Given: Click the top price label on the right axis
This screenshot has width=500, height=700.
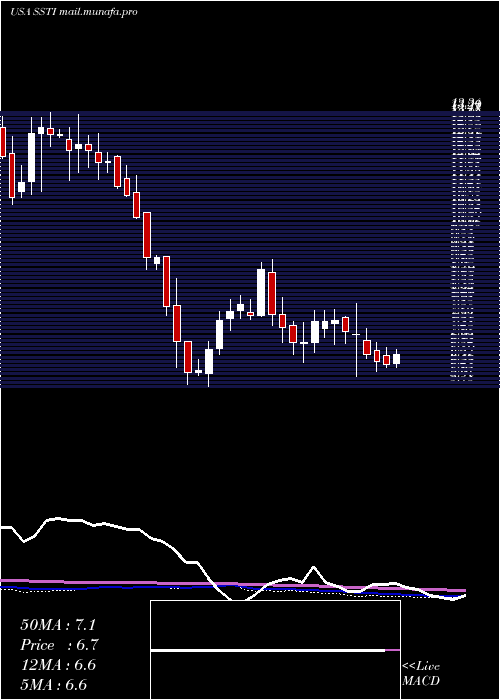Looking at the screenshot, I should (466, 105).
